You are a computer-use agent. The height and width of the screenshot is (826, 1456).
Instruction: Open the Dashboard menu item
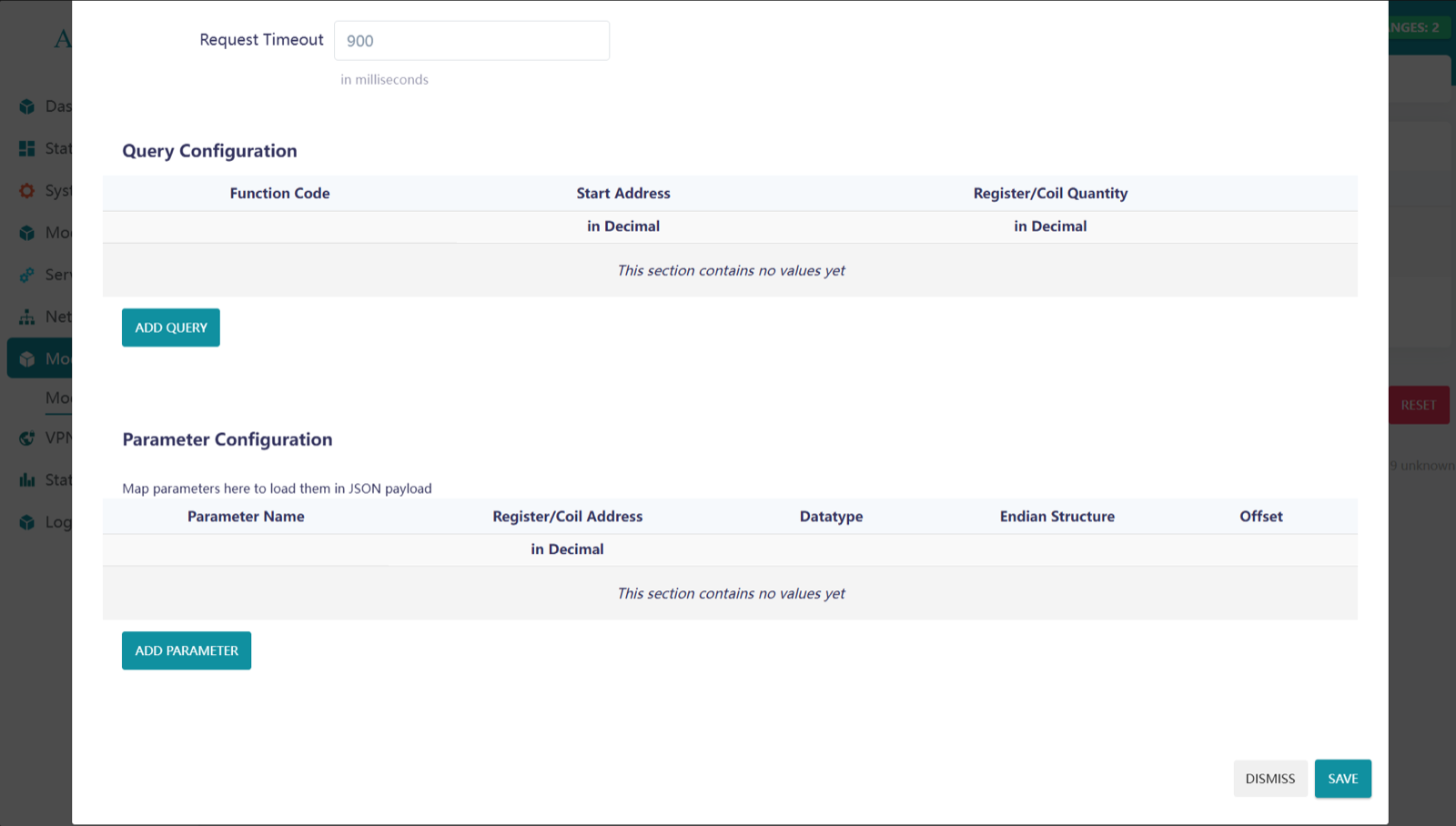[55, 106]
